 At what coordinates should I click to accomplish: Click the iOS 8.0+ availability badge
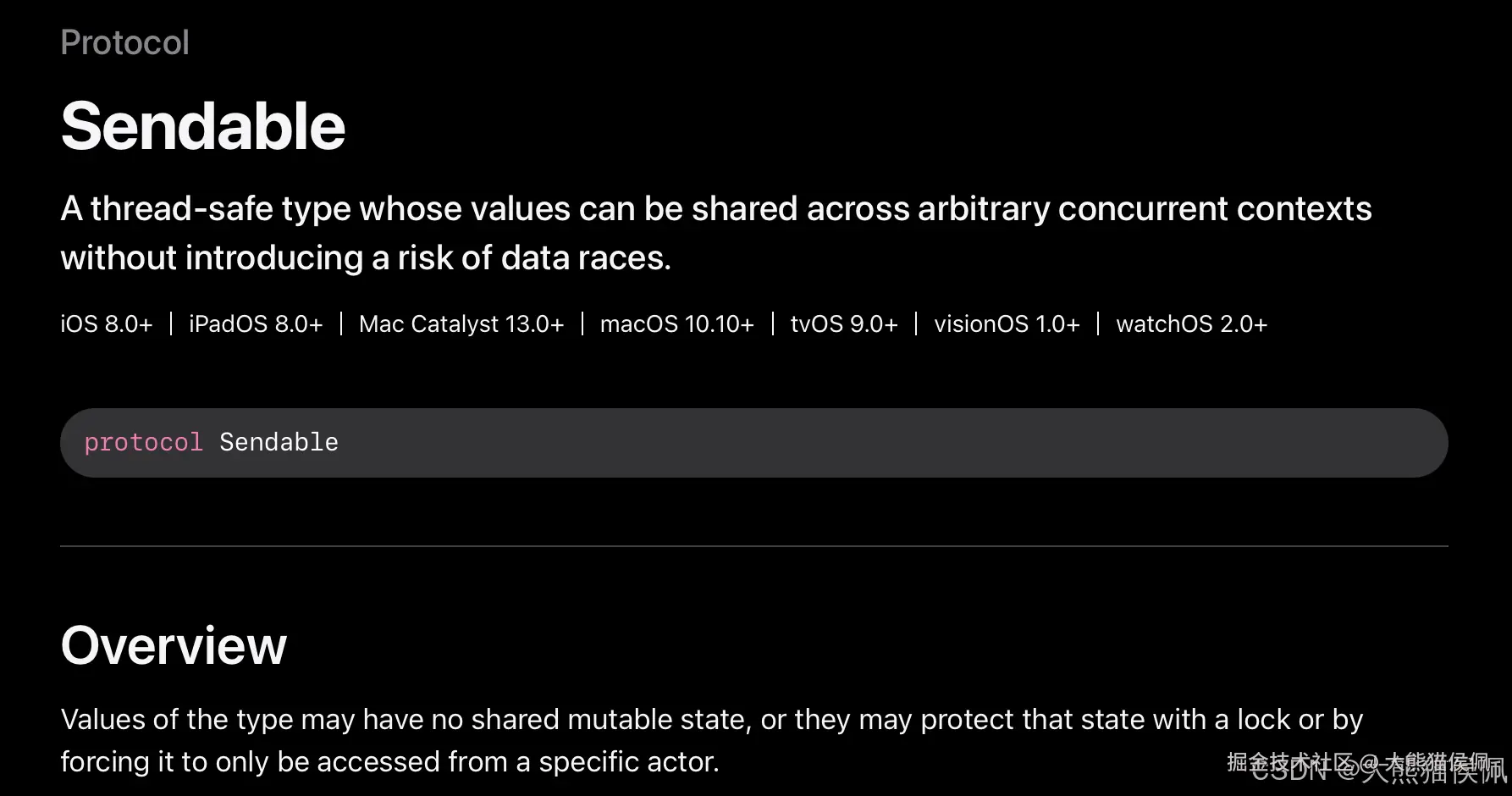point(106,324)
